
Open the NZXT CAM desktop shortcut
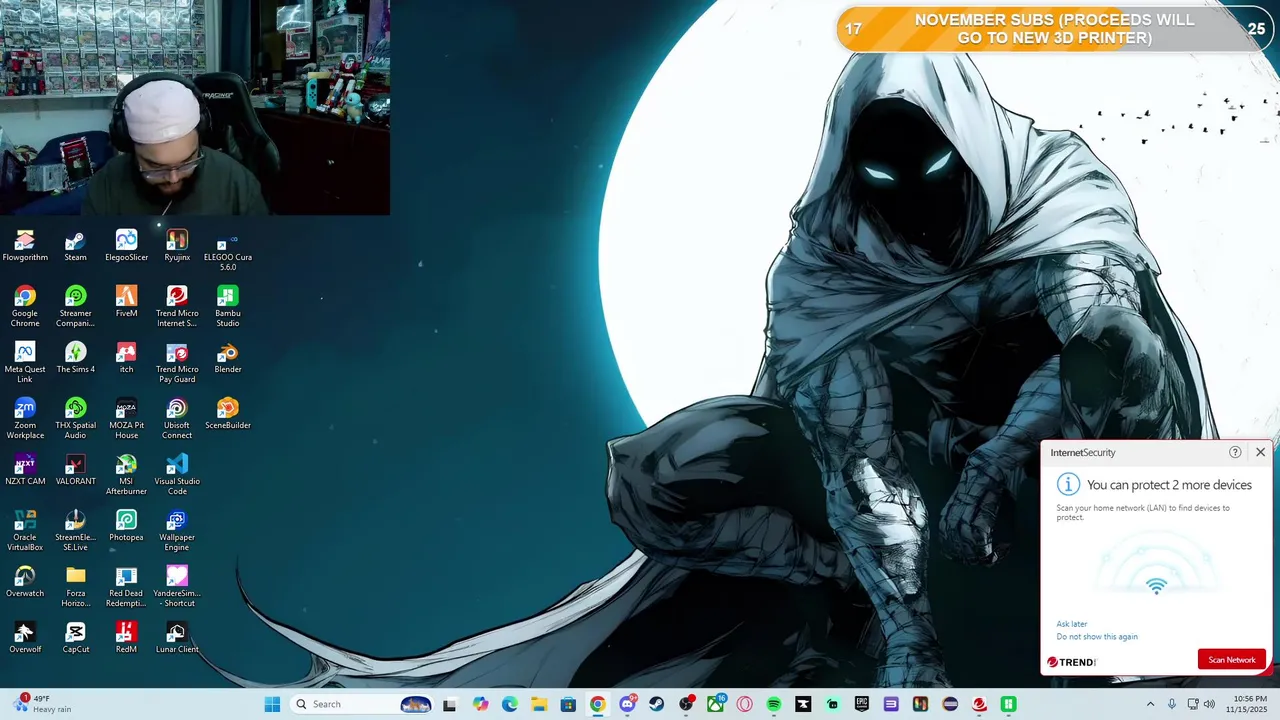pyautogui.click(x=25, y=470)
